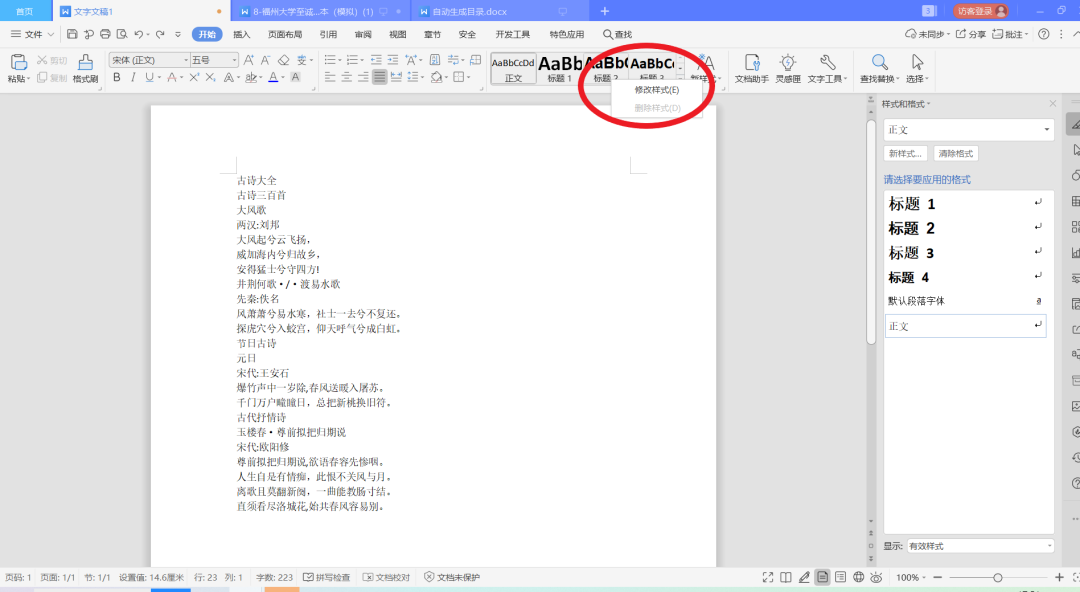Click the text highlight color button

click(251, 77)
